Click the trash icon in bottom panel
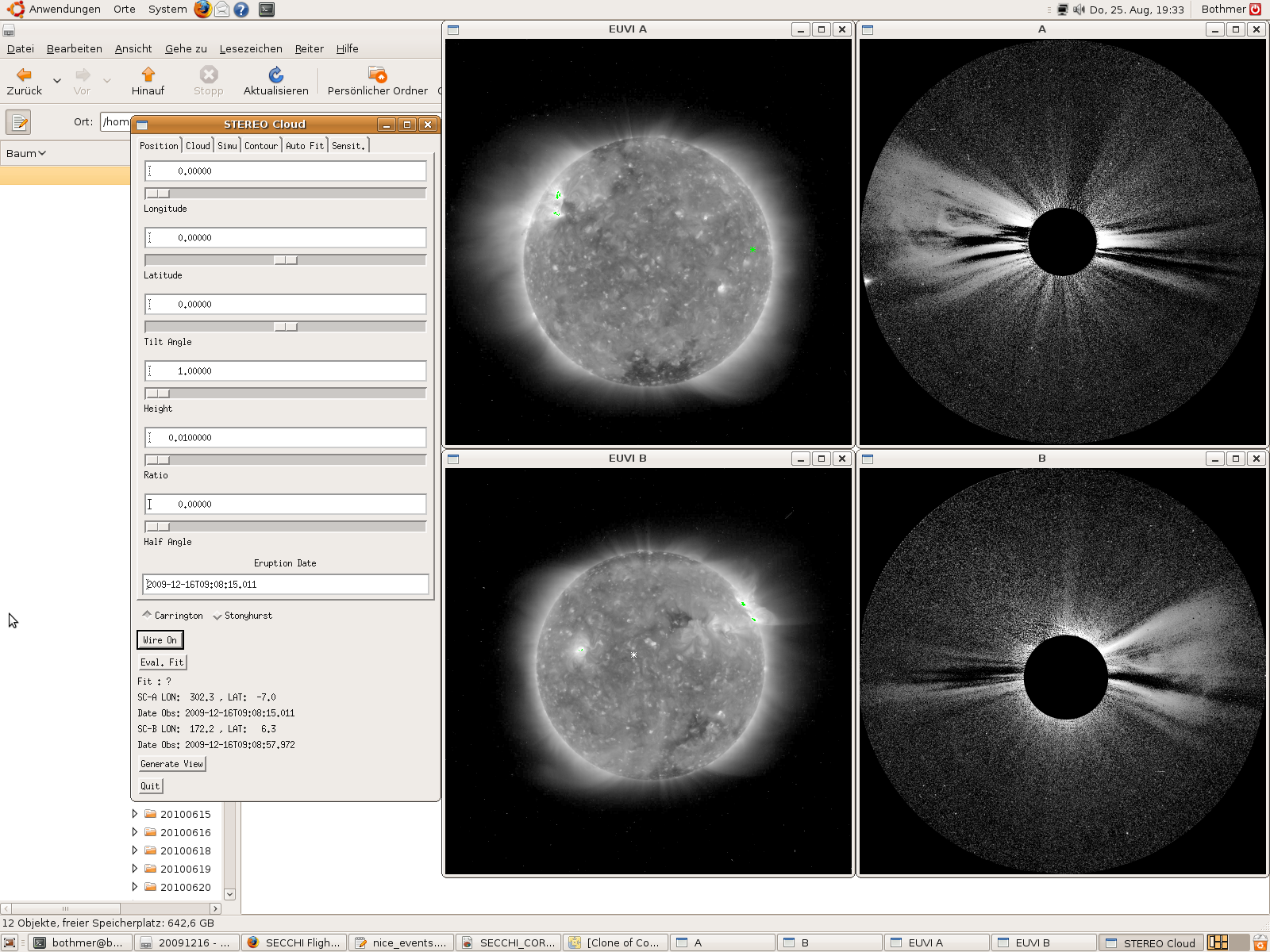Viewport: 1270px width, 952px height. click(x=1260, y=942)
